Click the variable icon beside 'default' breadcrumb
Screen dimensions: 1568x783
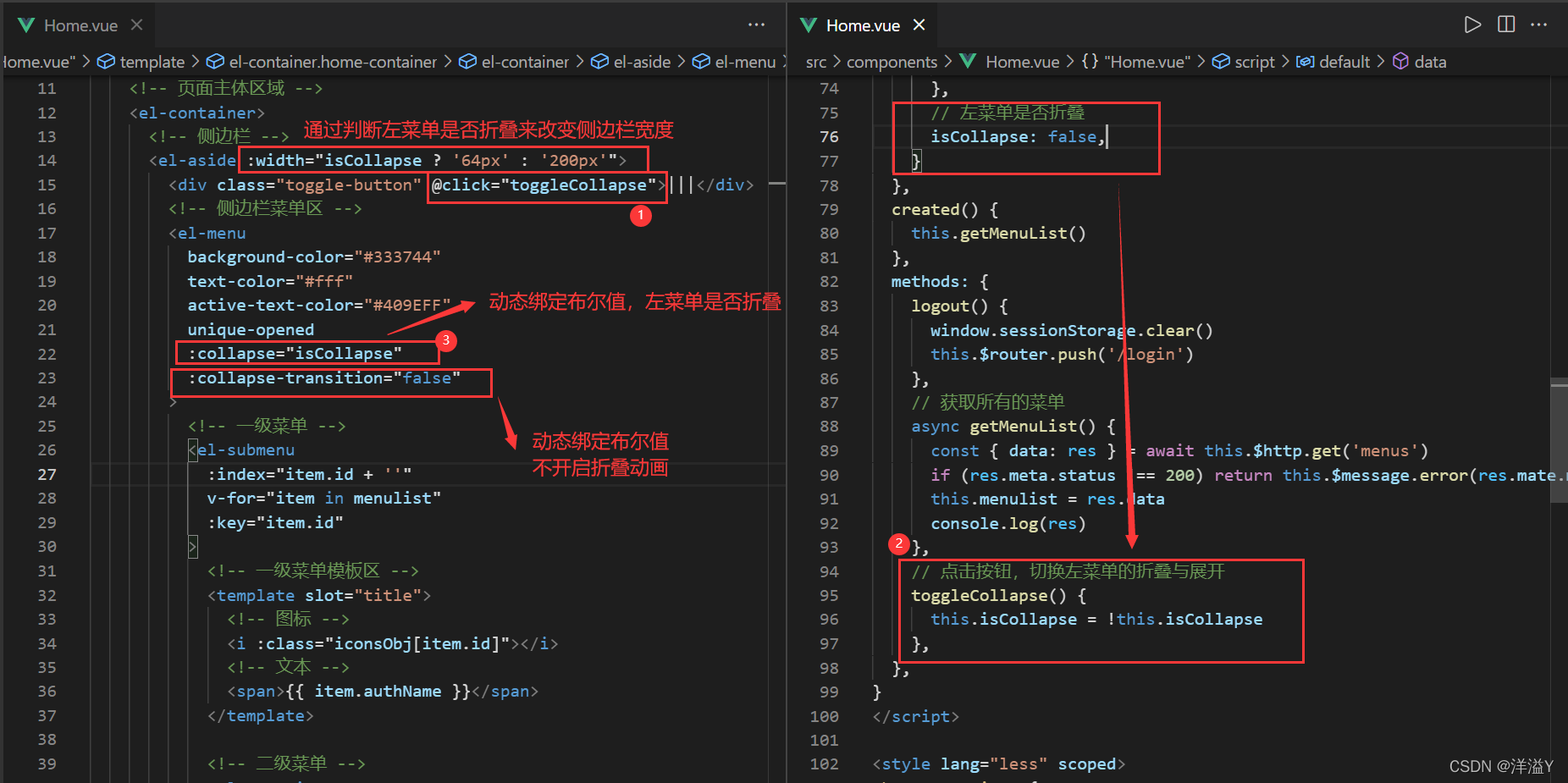[x=1306, y=62]
